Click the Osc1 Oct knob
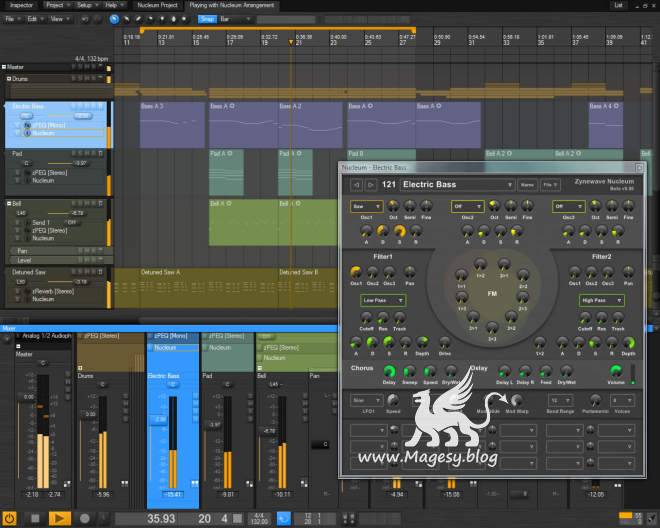The image size is (660, 528). [x=393, y=206]
